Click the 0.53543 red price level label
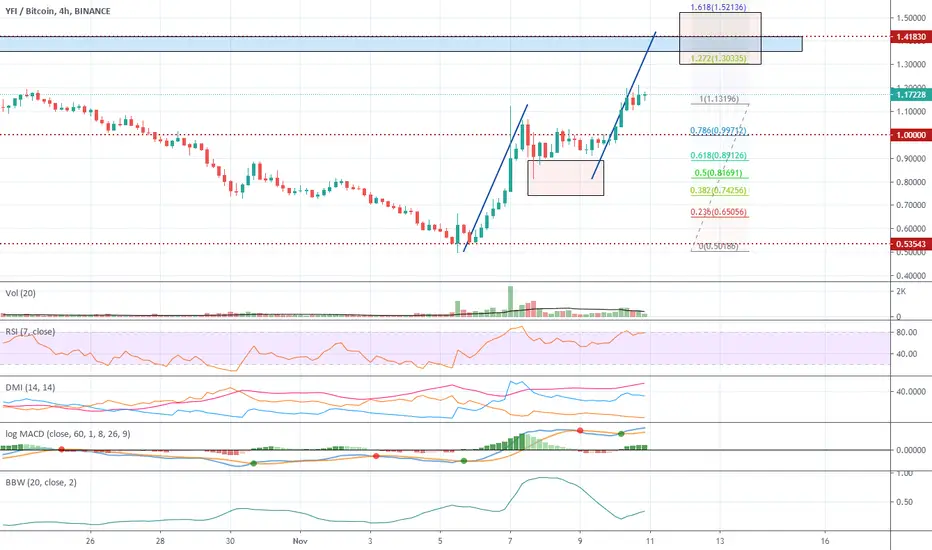932x550 pixels. (911, 244)
